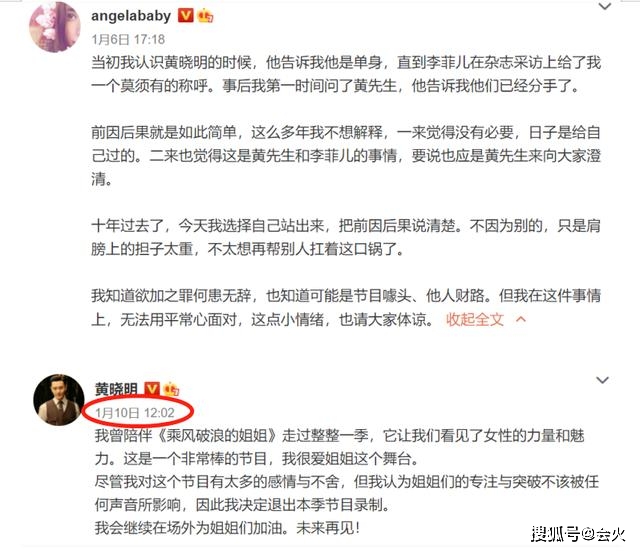Click the 黄晓明 username
This screenshot has height=551, width=640.
tap(116, 389)
